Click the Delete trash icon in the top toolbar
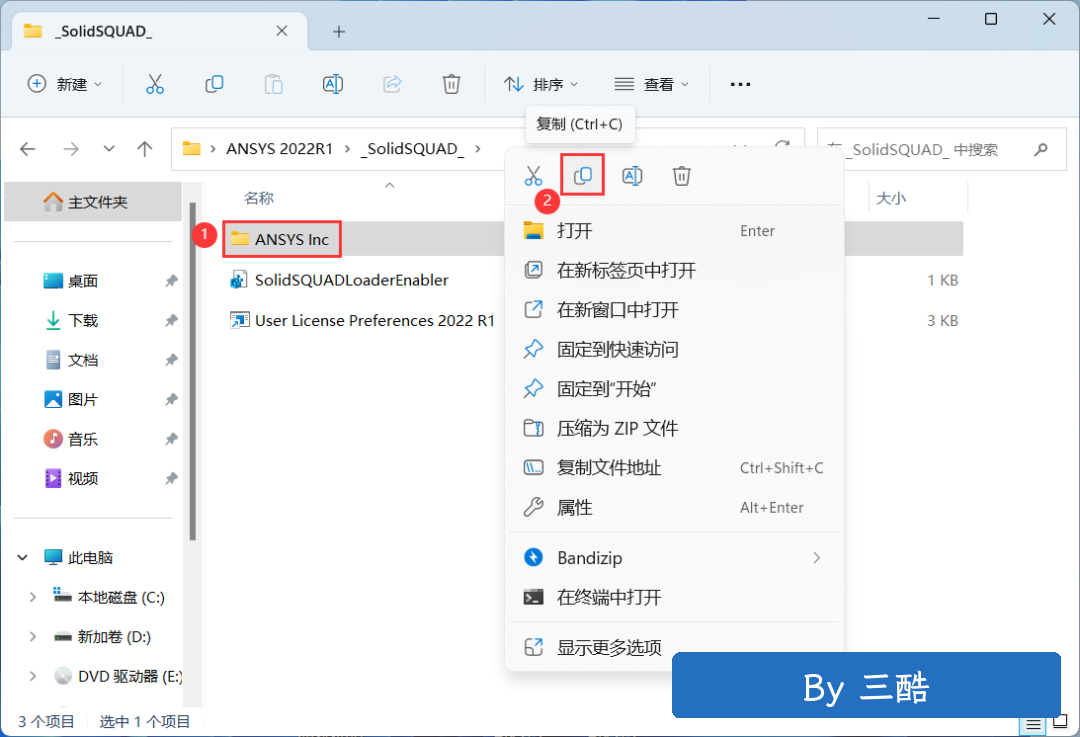The image size is (1080, 737). [x=451, y=84]
